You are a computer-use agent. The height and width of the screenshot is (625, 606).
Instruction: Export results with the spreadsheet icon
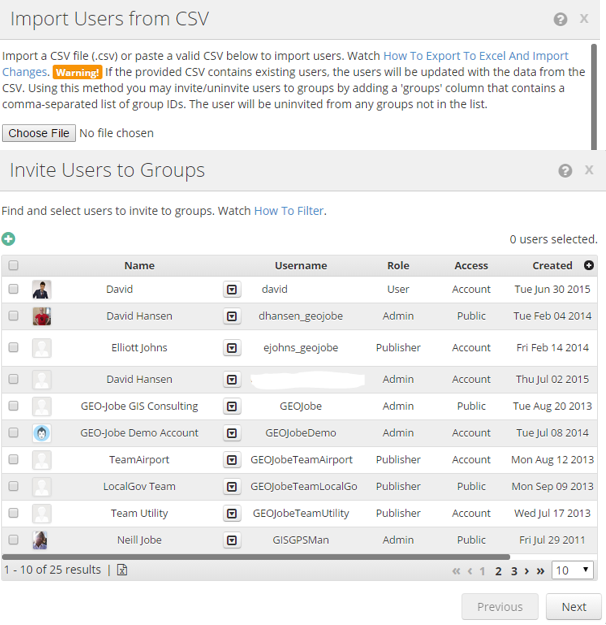(123, 570)
